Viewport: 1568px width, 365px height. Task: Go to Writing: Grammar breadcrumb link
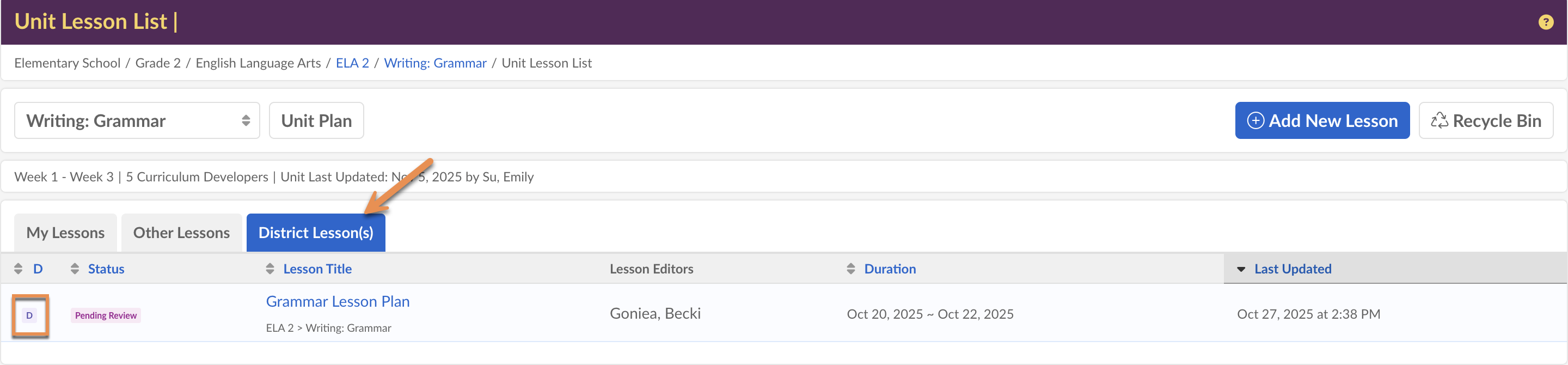tap(434, 63)
